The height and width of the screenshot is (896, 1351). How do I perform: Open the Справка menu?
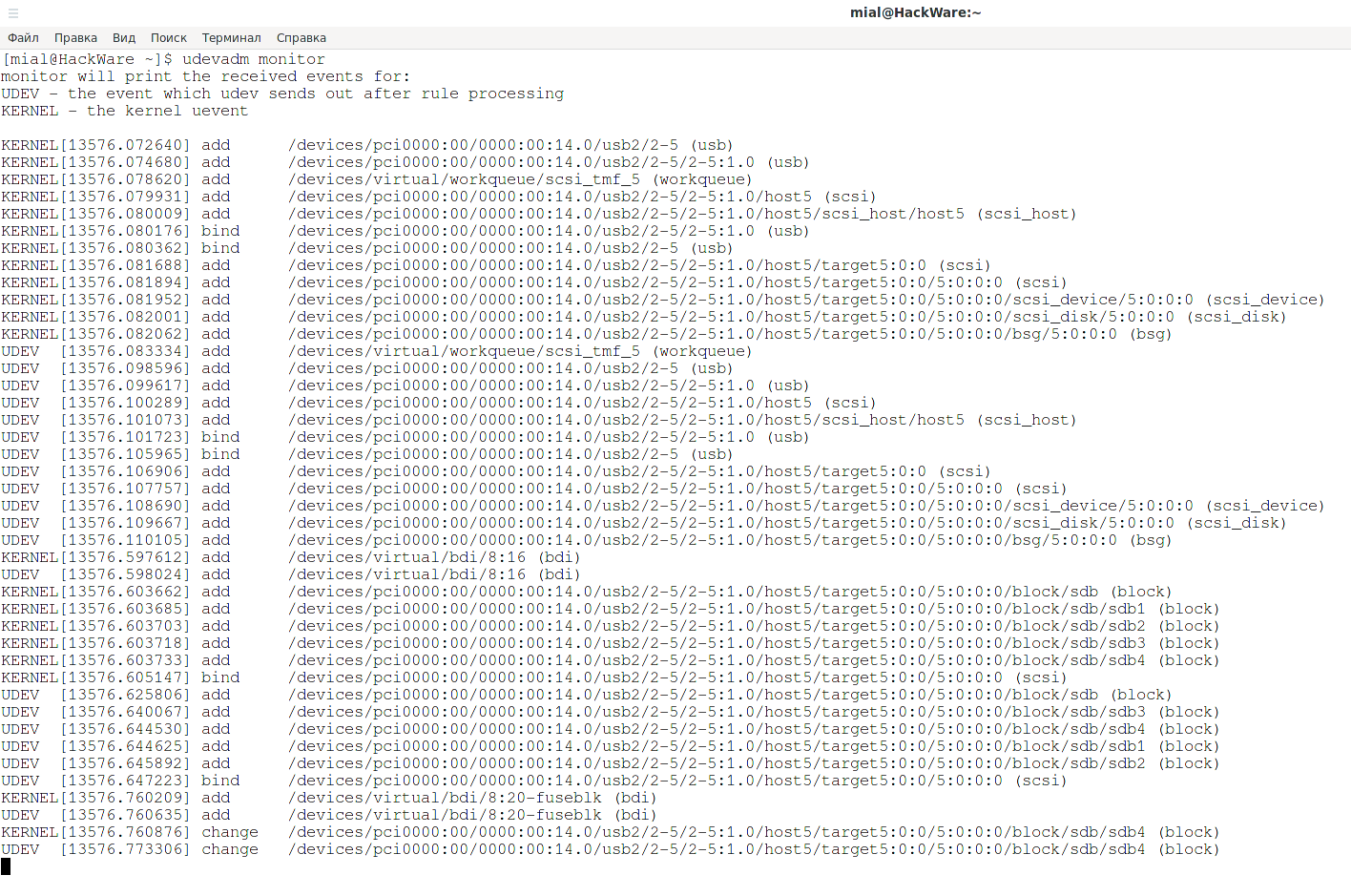click(301, 38)
